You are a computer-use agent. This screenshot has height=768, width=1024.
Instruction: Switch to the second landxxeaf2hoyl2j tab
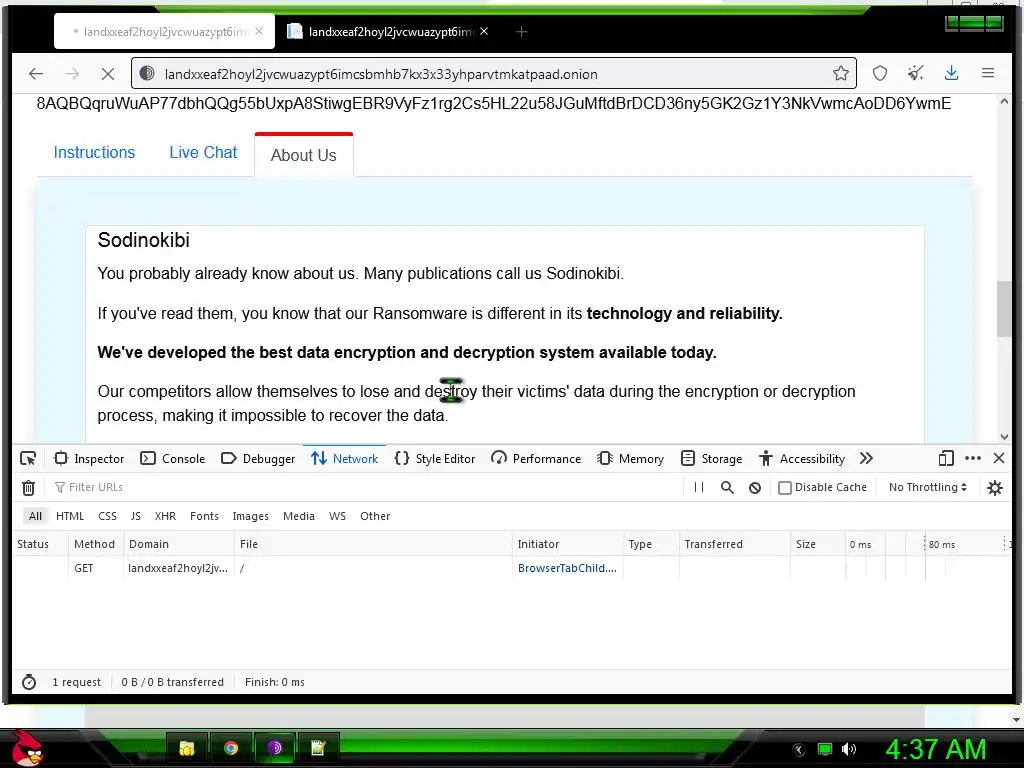pos(389,31)
